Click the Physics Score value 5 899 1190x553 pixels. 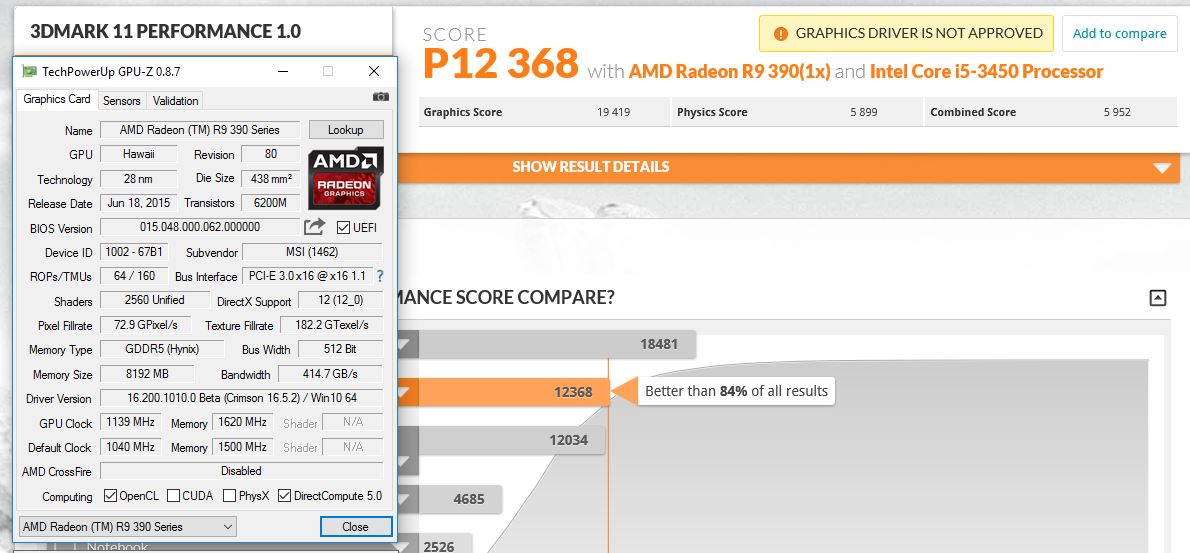point(864,112)
